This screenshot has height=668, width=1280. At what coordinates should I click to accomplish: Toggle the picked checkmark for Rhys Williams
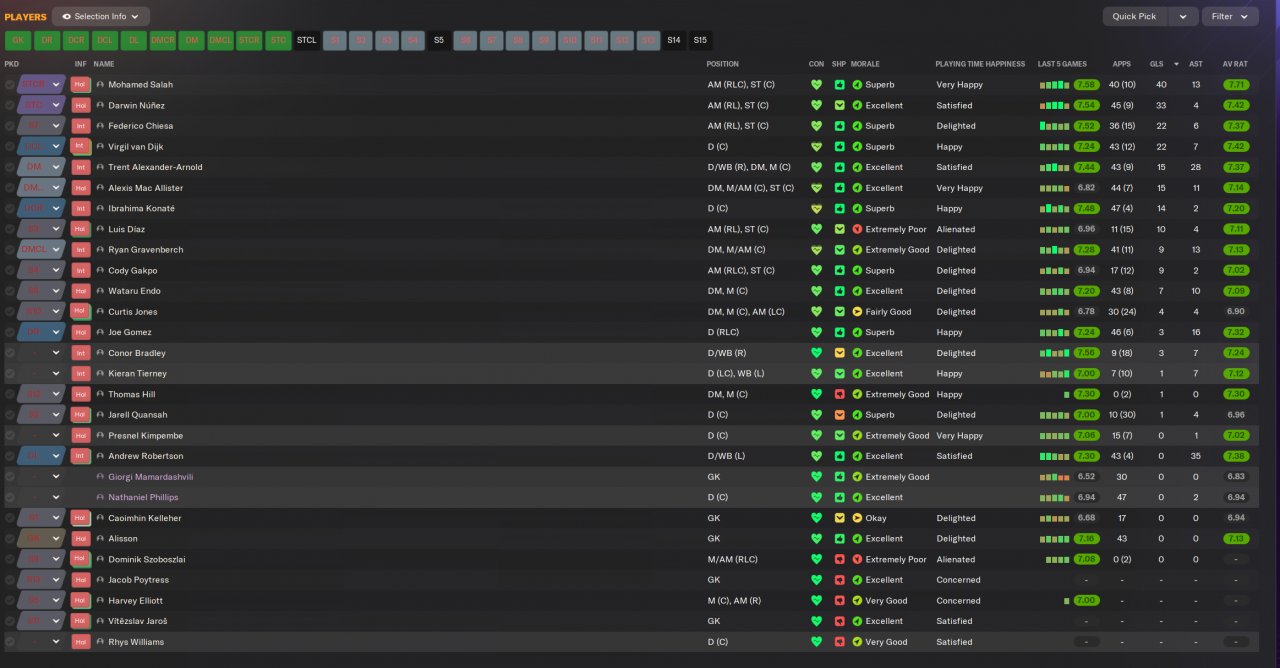pyautogui.click(x=10, y=642)
